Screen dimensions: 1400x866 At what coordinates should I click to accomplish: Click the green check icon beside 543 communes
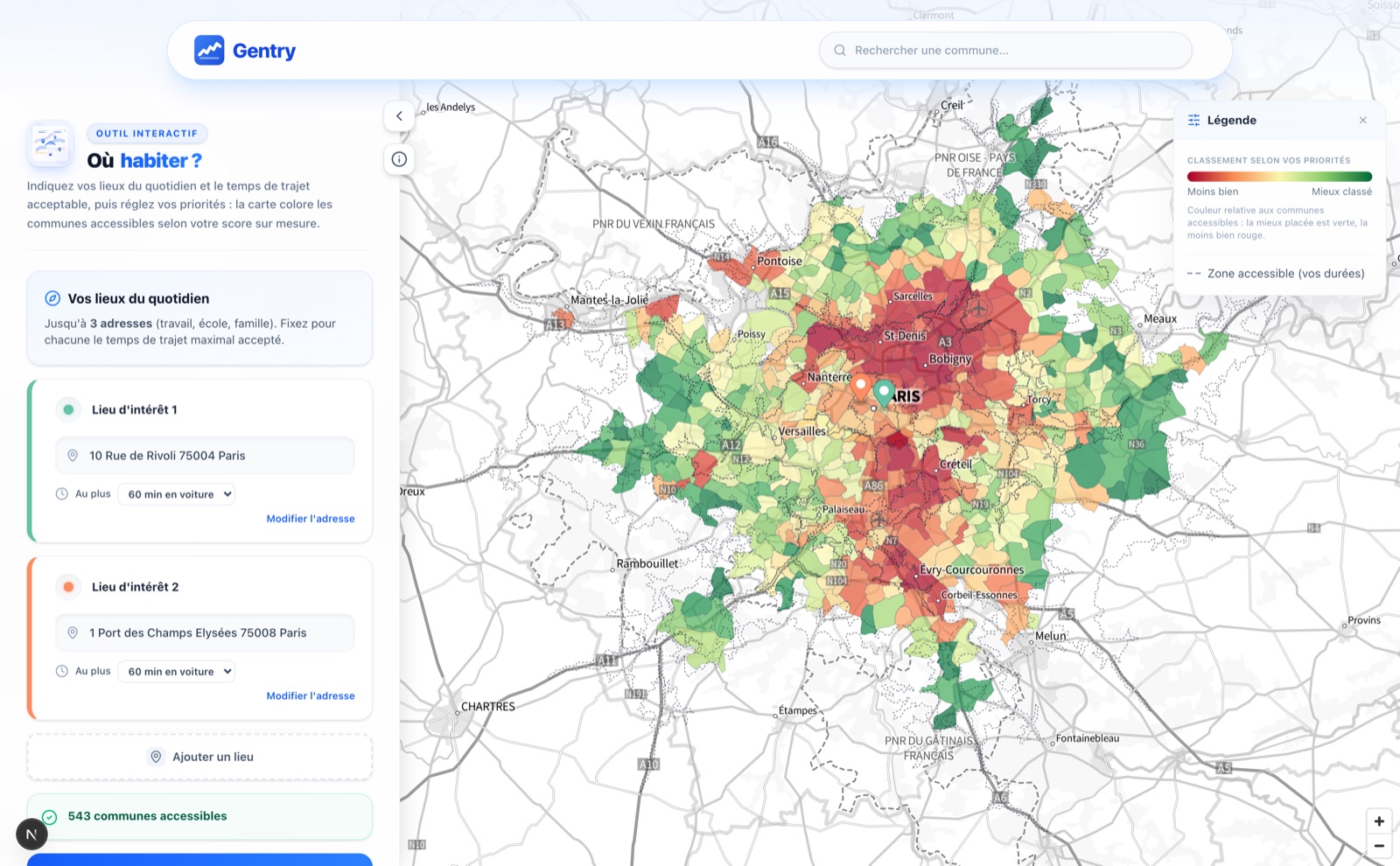(50, 817)
